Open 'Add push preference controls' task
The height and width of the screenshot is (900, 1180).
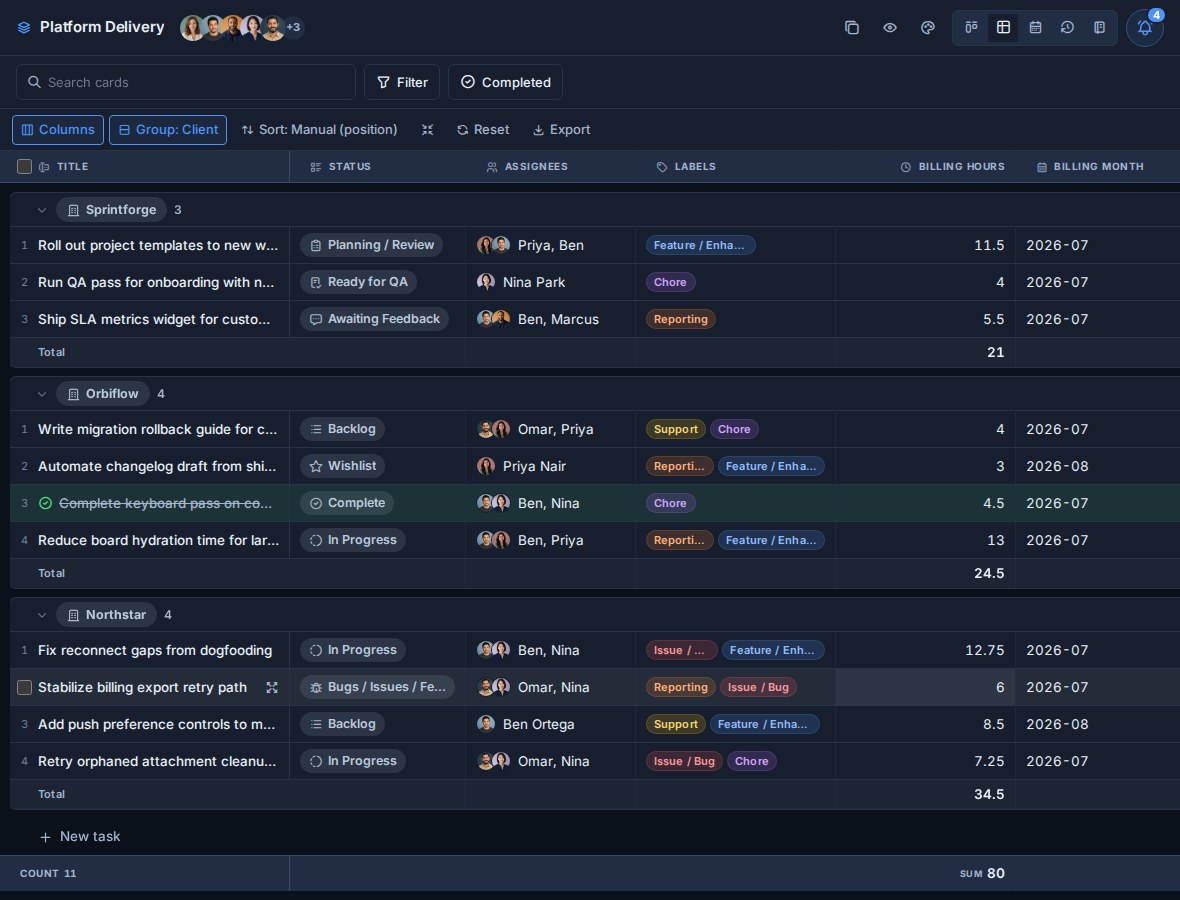coord(157,724)
